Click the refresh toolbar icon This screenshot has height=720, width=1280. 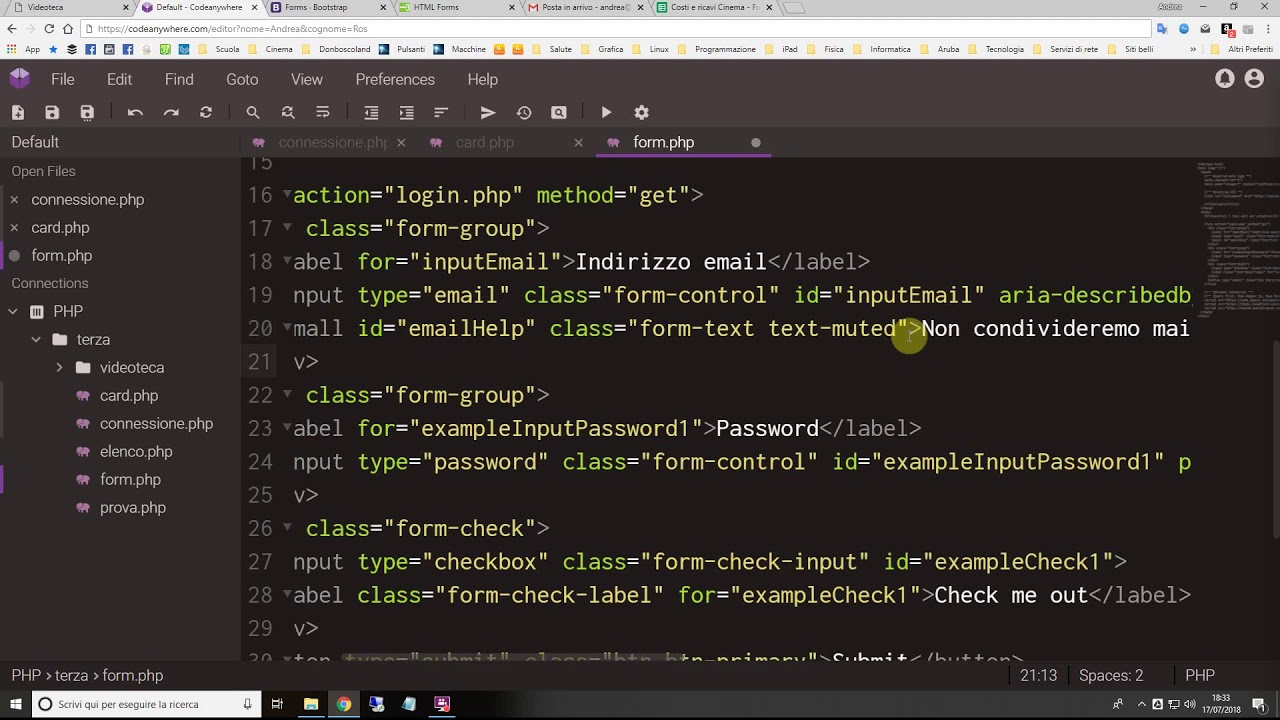pyautogui.click(x=206, y=113)
